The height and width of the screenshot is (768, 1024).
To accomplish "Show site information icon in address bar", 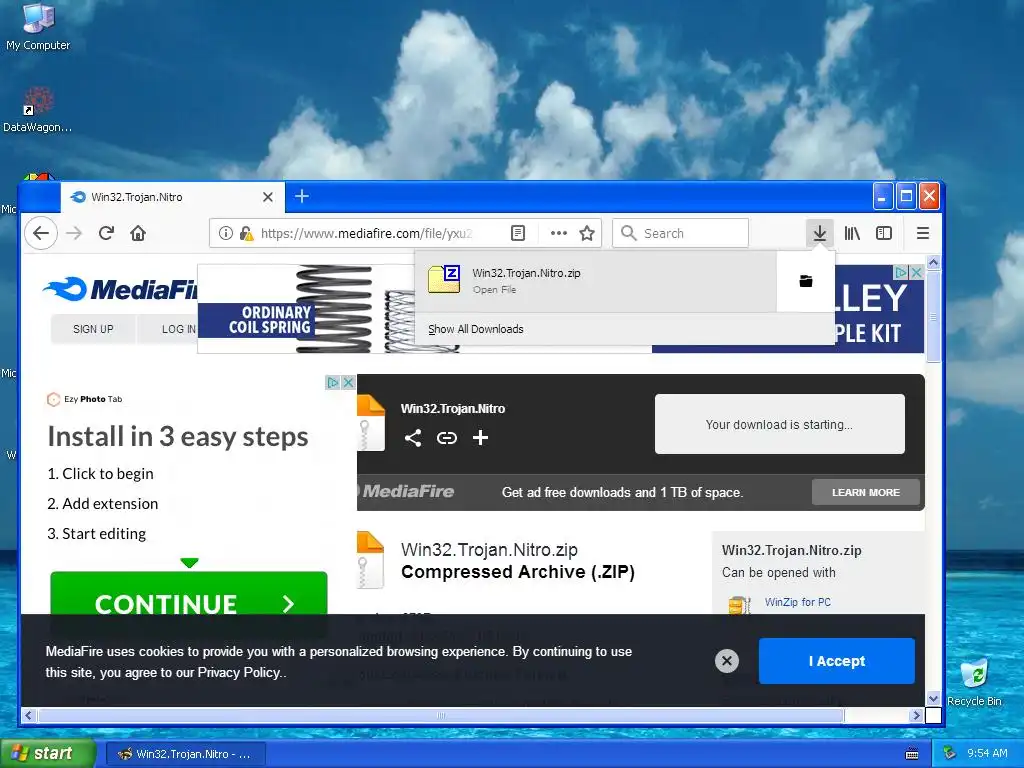I will click(225, 233).
